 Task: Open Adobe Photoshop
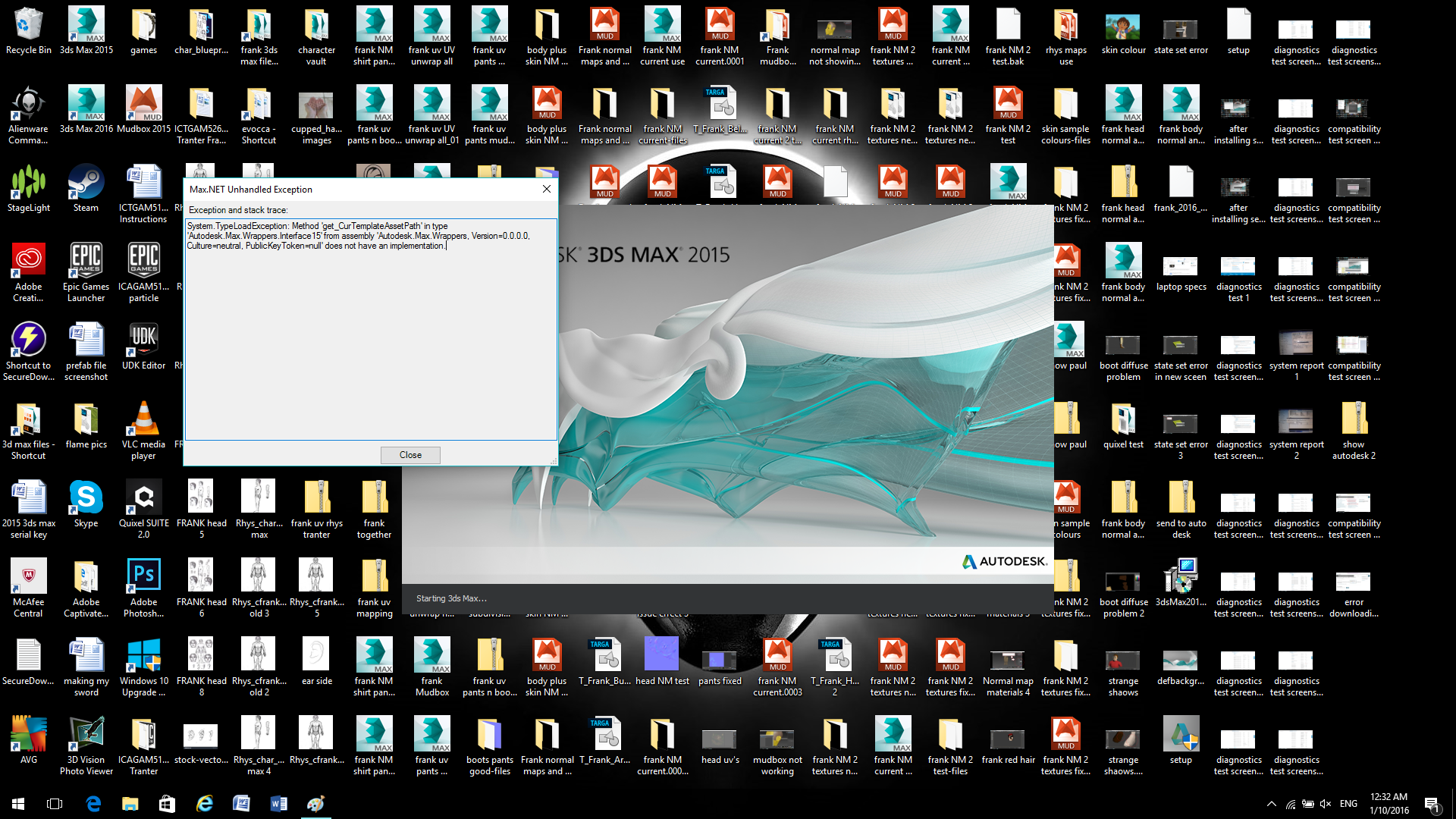coord(143,580)
